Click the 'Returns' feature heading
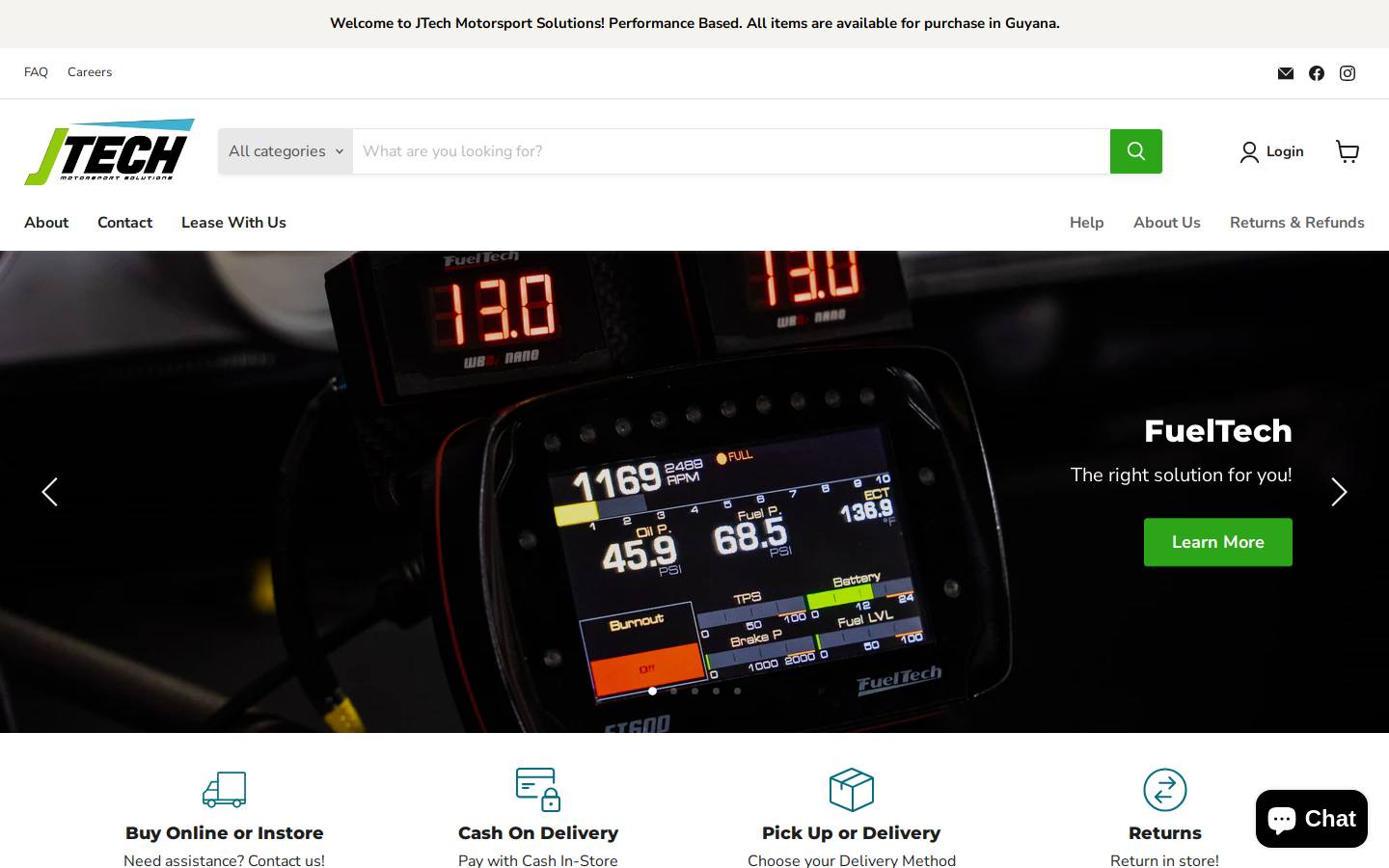This screenshot has height=868, width=1389. pos(1165,833)
